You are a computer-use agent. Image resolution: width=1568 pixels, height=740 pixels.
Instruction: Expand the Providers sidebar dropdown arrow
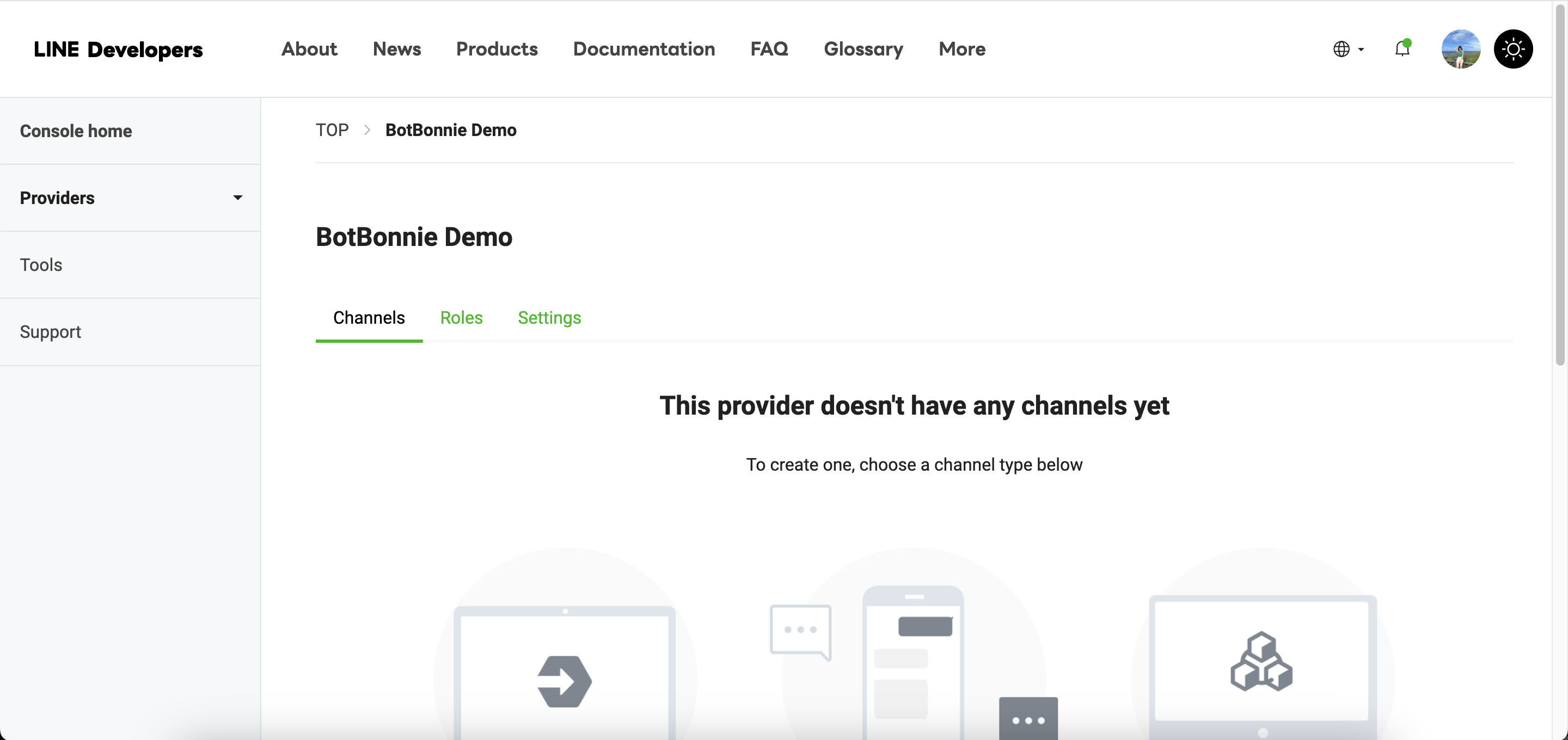[x=237, y=198]
